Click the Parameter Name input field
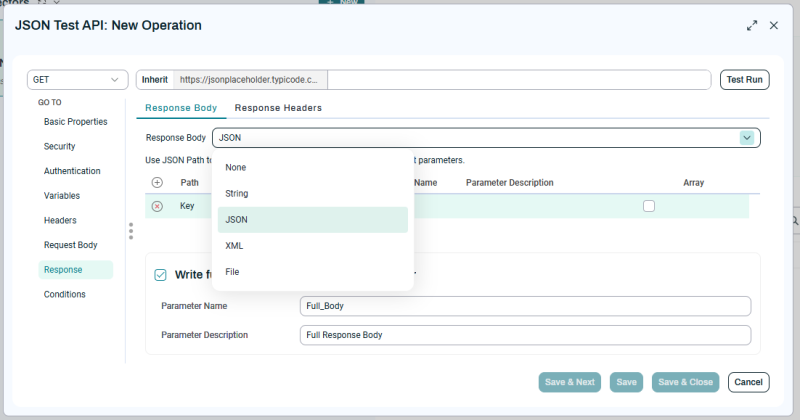The height and width of the screenshot is (420, 800). tap(524, 307)
